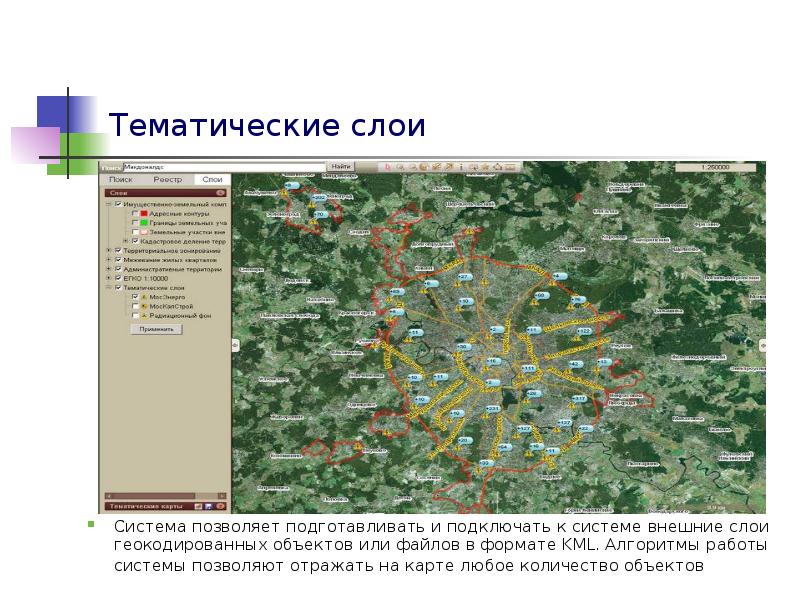Image resolution: width=800 pixels, height=600 pixels.
Task: Click the Применить button
Action: 156,329
